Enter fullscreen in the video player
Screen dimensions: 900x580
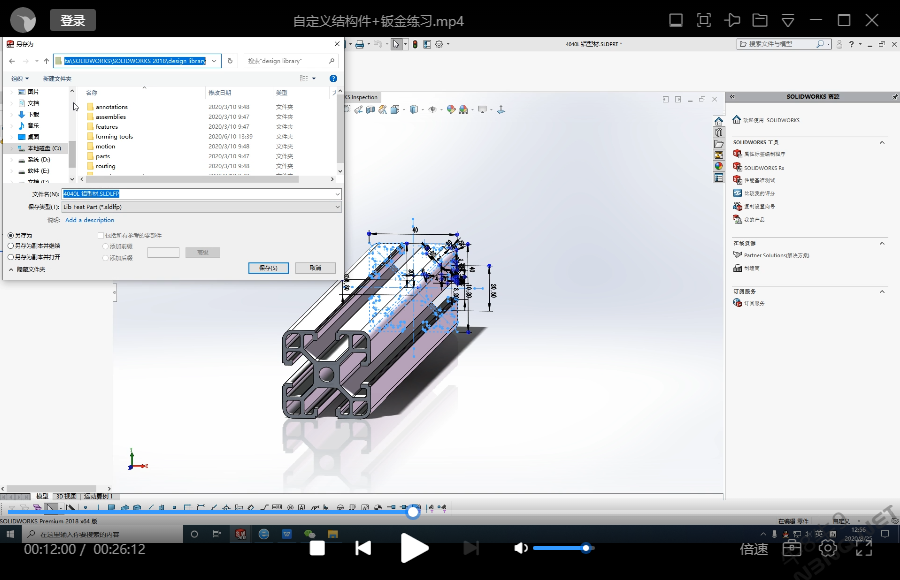pyautogui.click(x=864, y=548)
